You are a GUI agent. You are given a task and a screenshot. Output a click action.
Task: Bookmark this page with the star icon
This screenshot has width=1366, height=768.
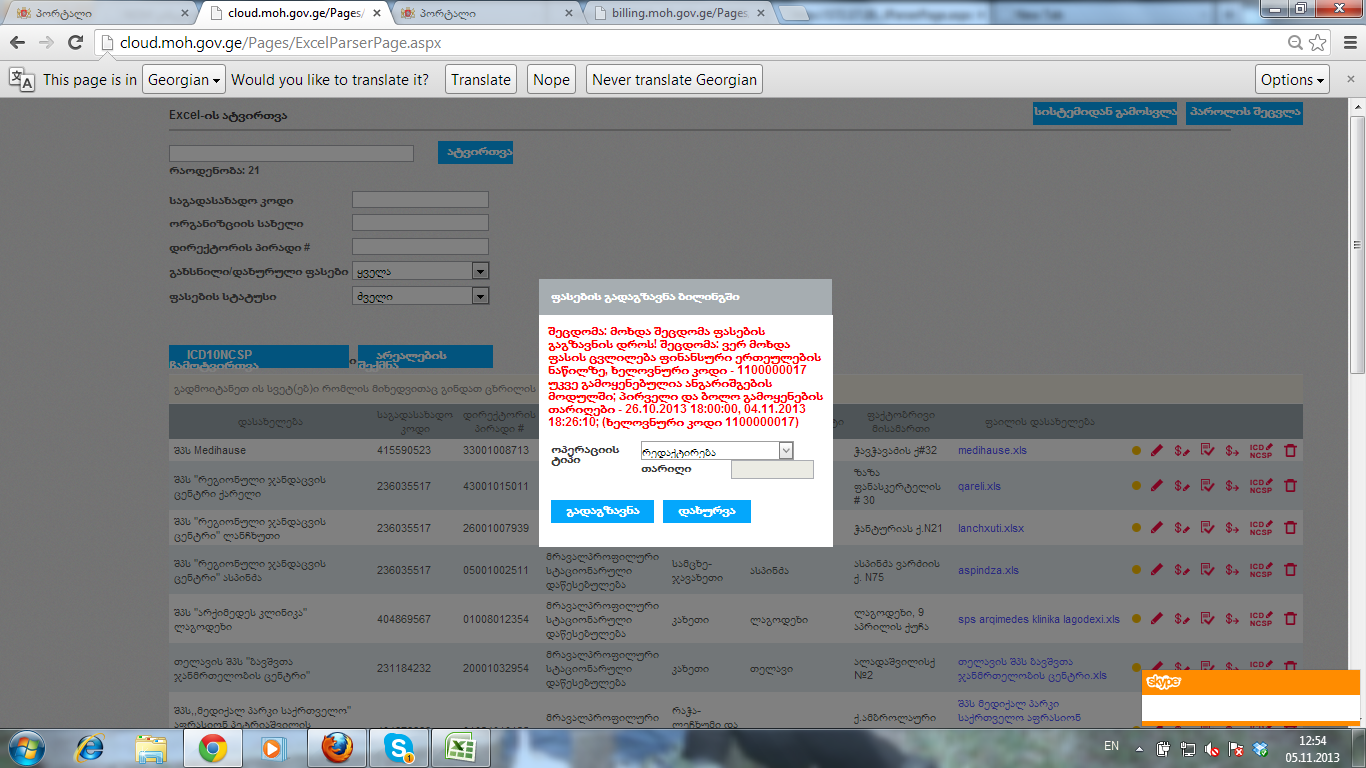[x=1318, y=43]
